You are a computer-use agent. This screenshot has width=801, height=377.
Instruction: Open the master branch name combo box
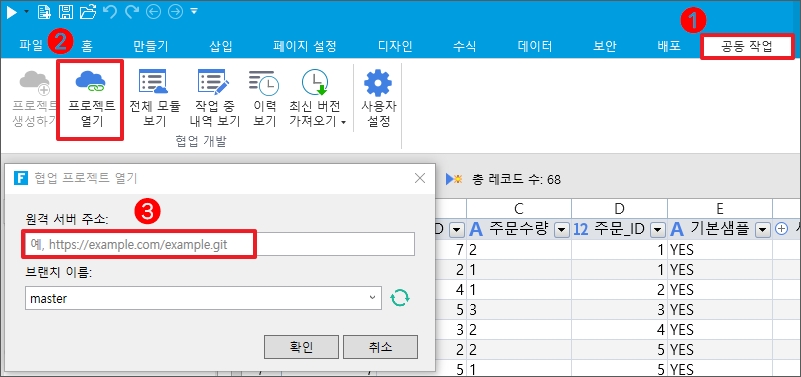pos(203,298)
